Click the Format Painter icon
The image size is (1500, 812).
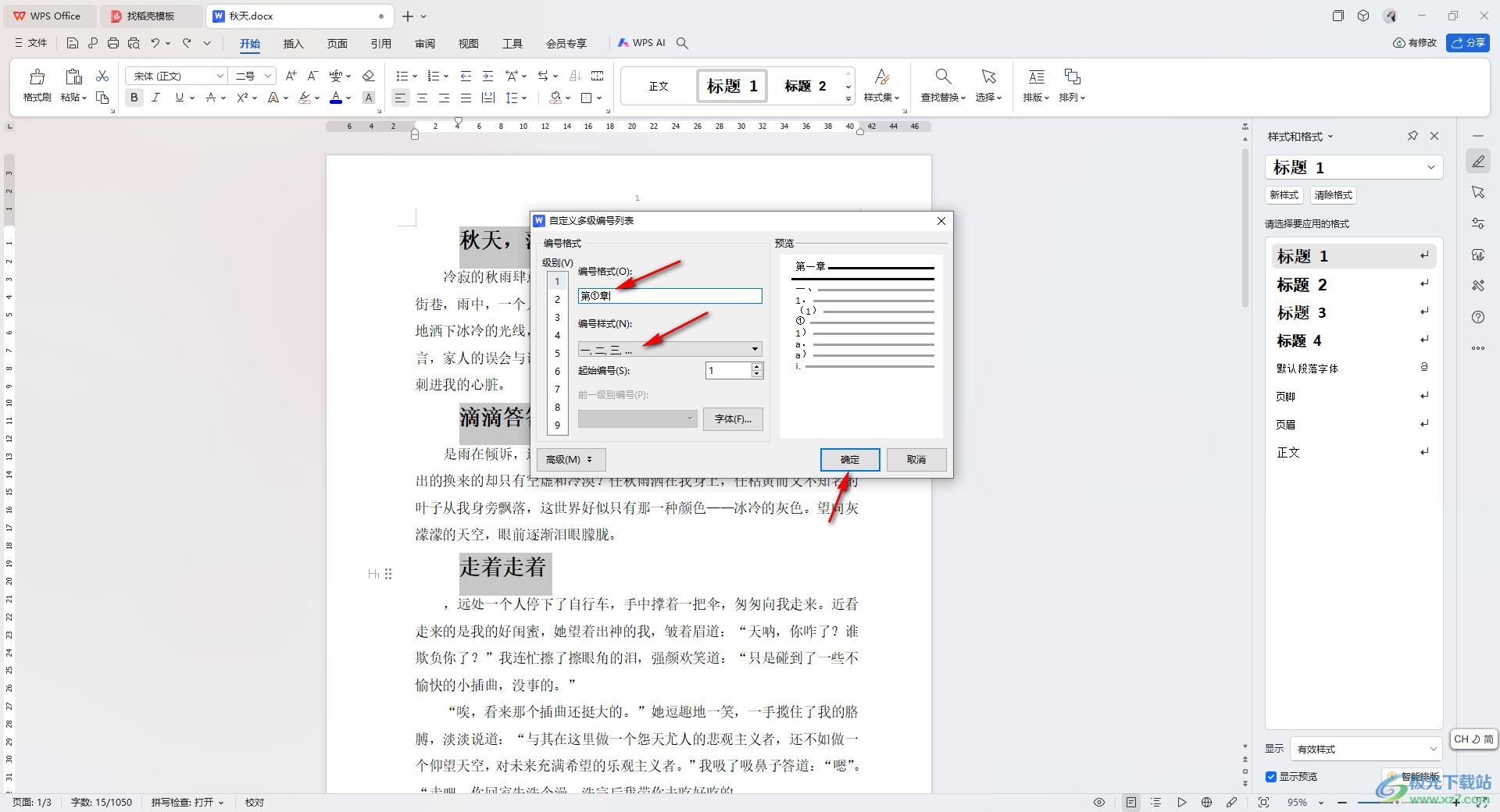pos(37,84)
